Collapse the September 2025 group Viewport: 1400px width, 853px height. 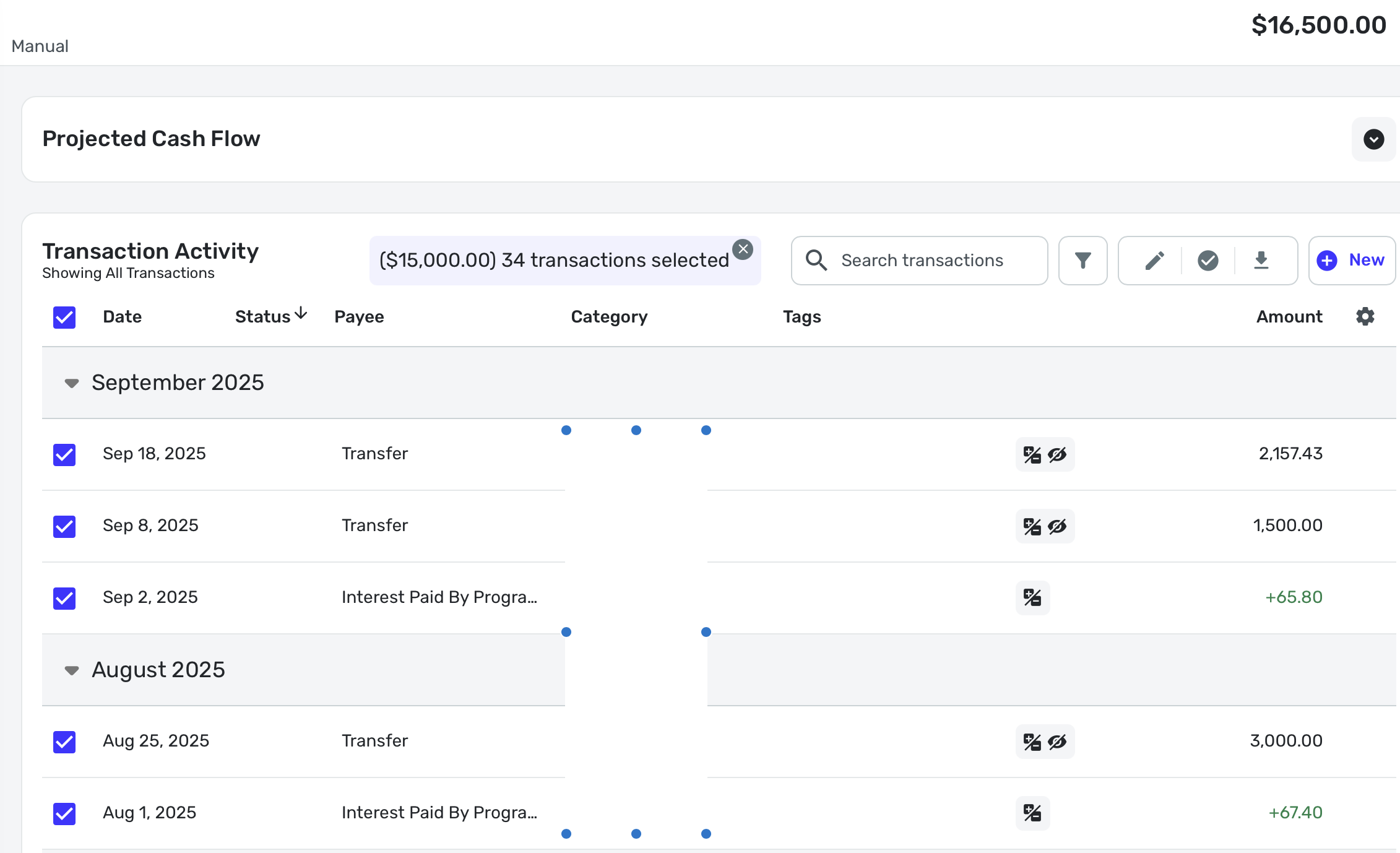click(72, 383)
